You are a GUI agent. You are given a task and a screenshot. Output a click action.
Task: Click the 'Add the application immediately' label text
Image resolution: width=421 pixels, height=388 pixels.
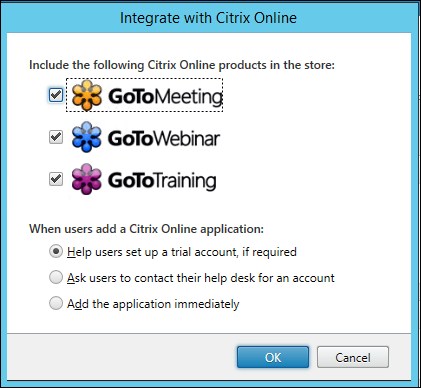pos(153,304)
